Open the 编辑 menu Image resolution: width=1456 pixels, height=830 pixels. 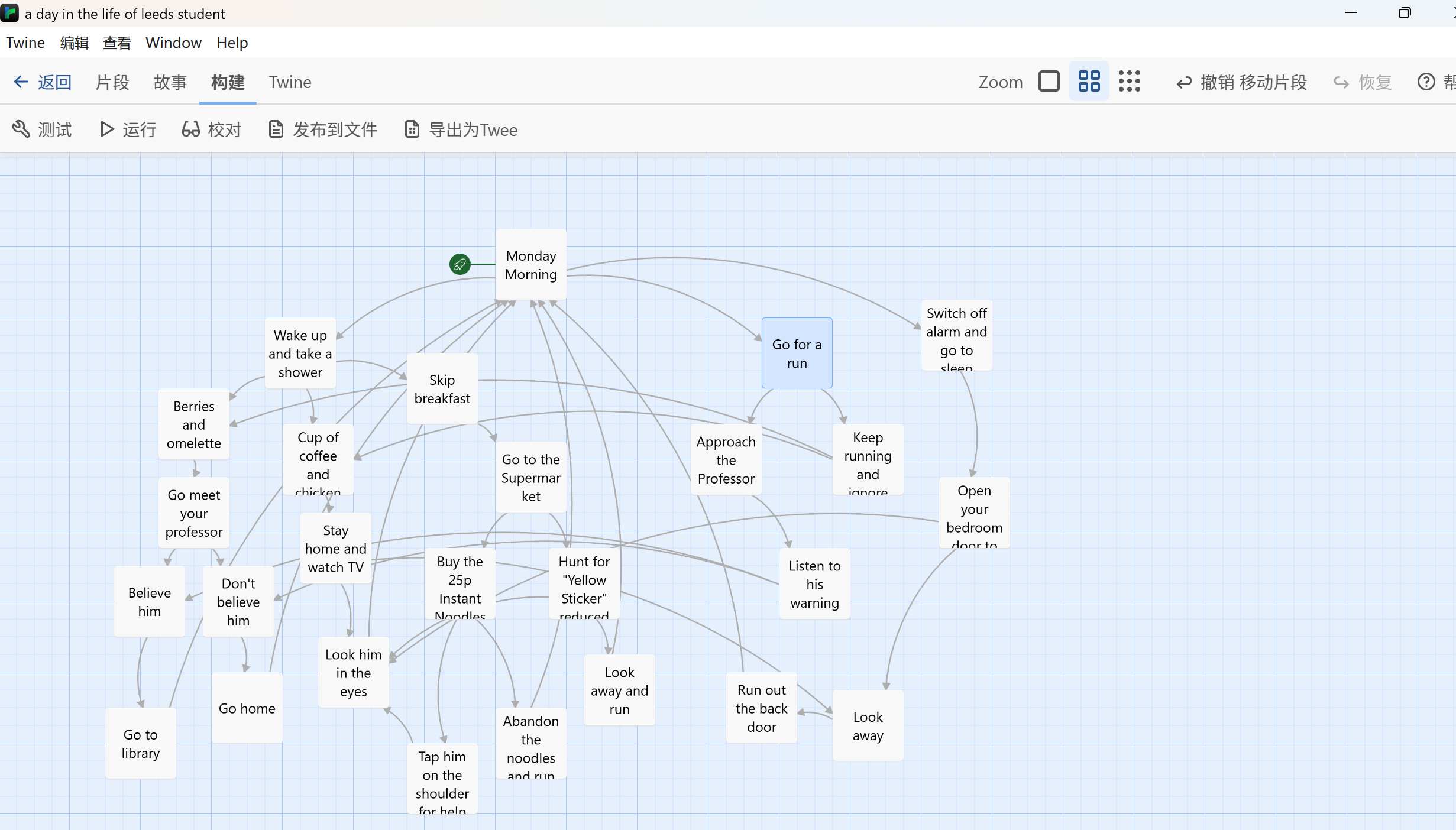coord(75,42)
